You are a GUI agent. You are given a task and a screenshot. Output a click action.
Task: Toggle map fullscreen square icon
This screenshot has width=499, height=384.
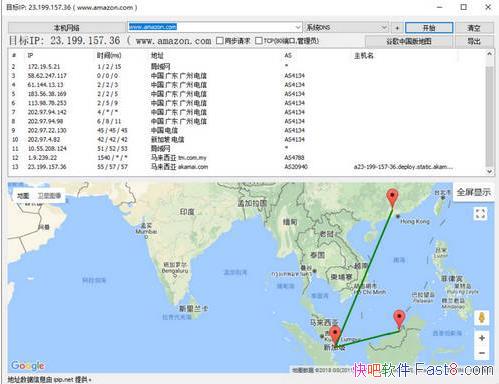pos(480,214)
